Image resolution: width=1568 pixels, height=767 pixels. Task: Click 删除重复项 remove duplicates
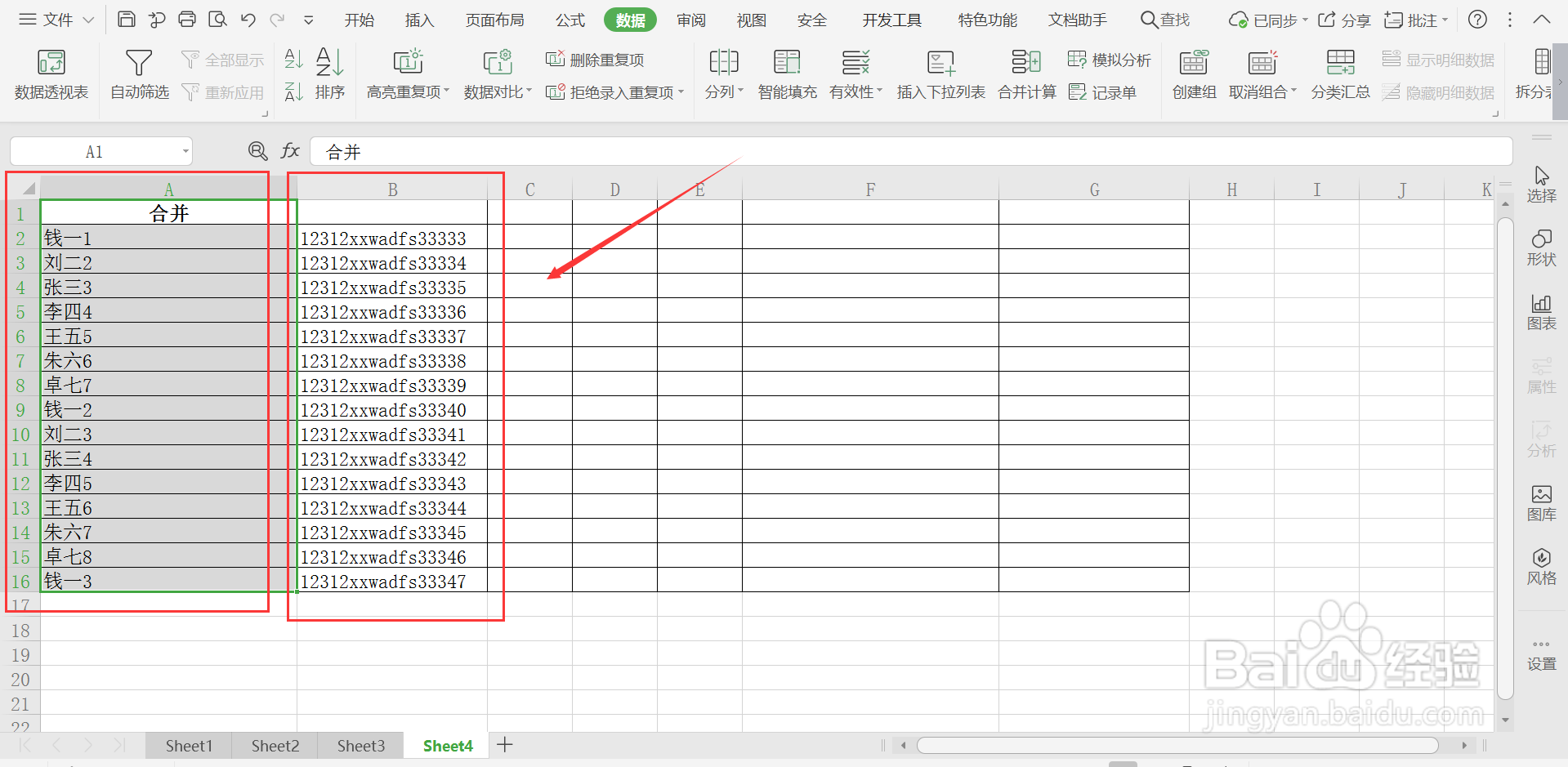[595, 60]
